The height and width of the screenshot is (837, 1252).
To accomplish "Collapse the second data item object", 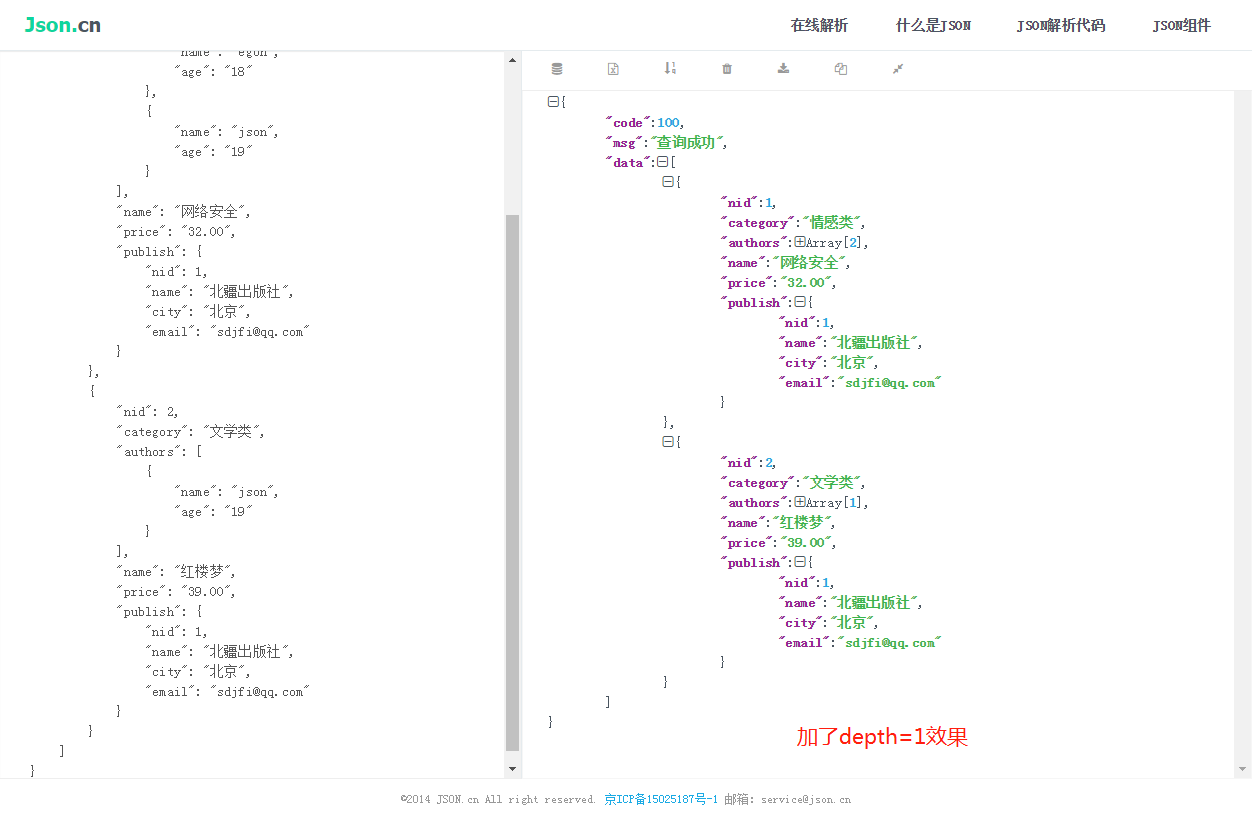I will (668, 442).
